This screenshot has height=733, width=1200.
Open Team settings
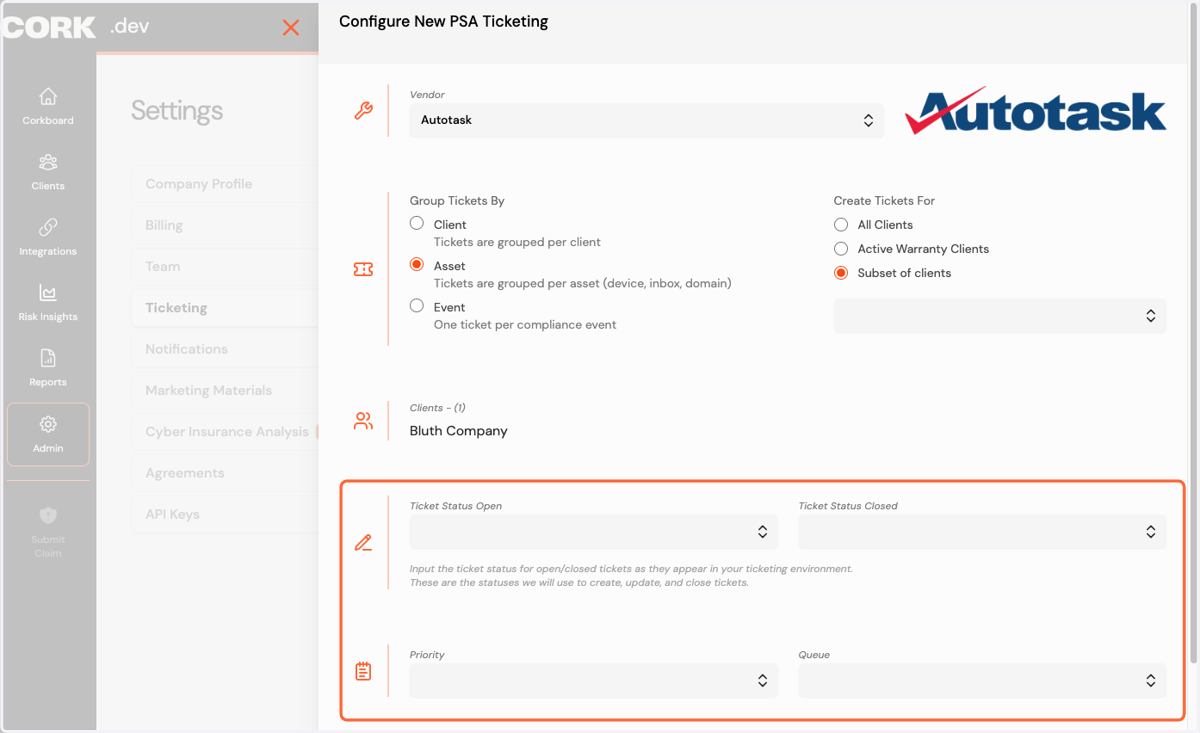click(163, 266)
